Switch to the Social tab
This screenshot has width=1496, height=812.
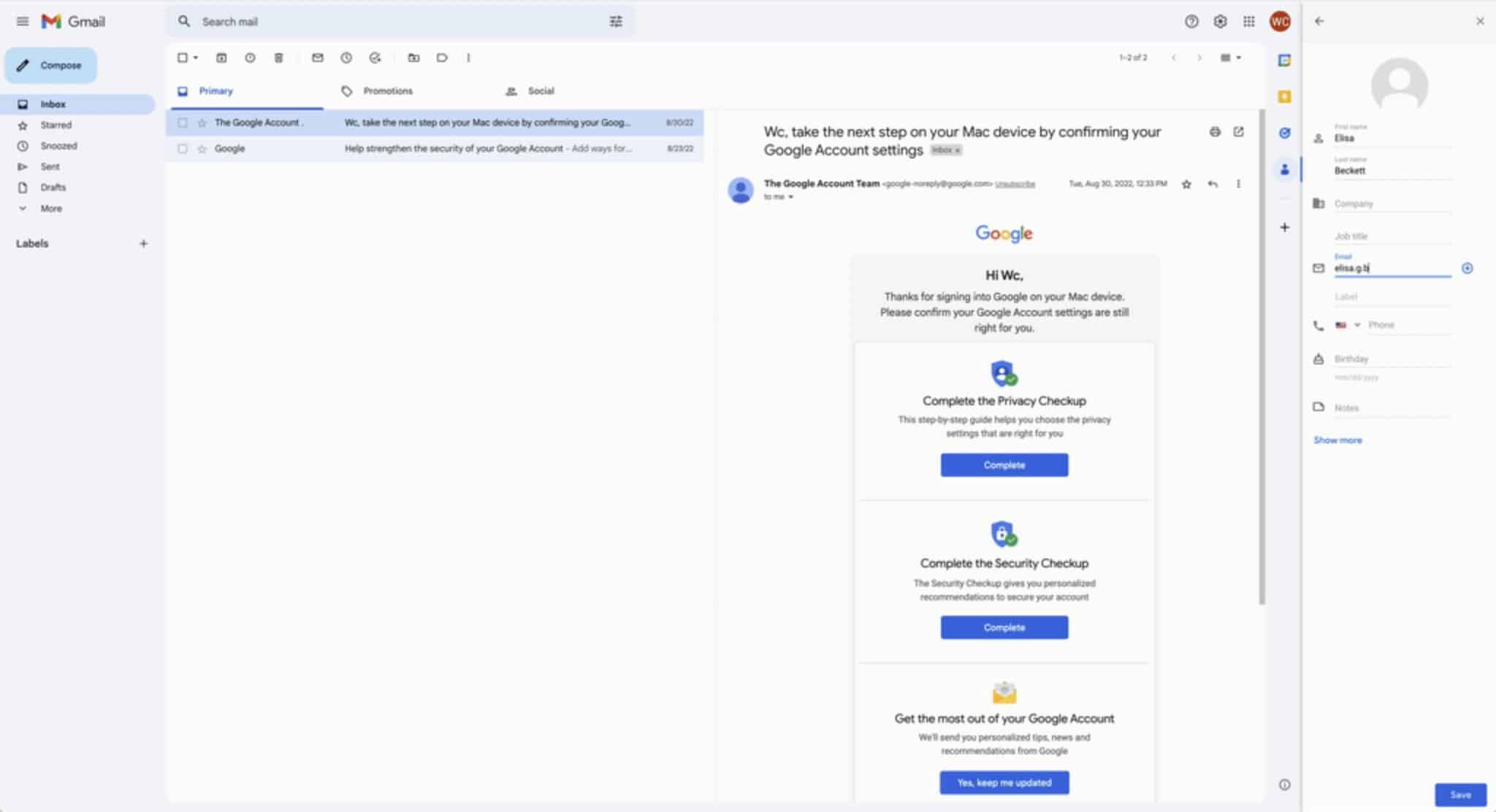tap(541, 91)
